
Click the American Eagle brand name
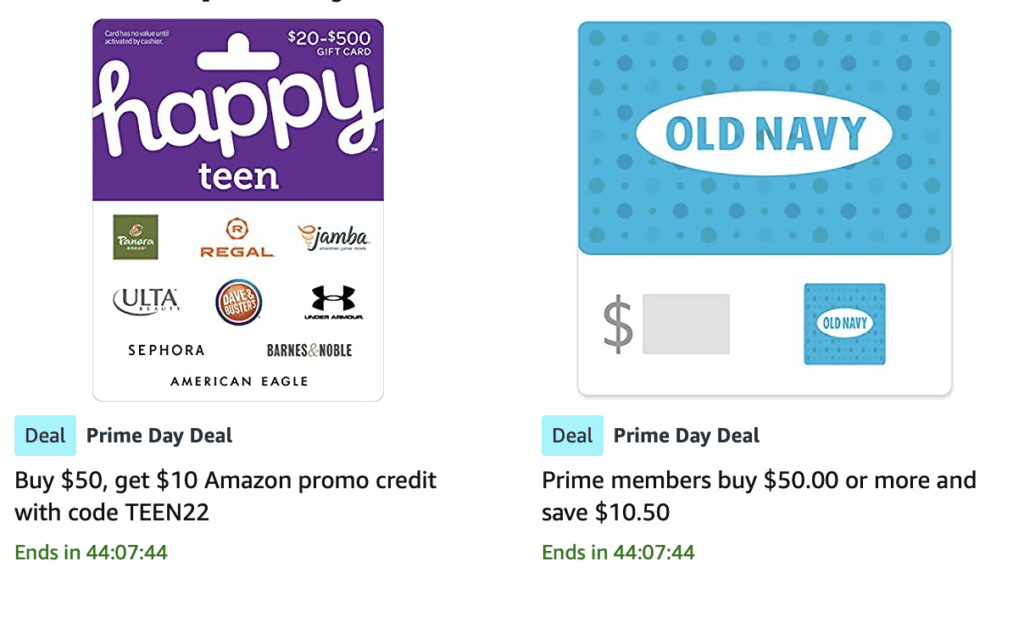click(239, 381)
